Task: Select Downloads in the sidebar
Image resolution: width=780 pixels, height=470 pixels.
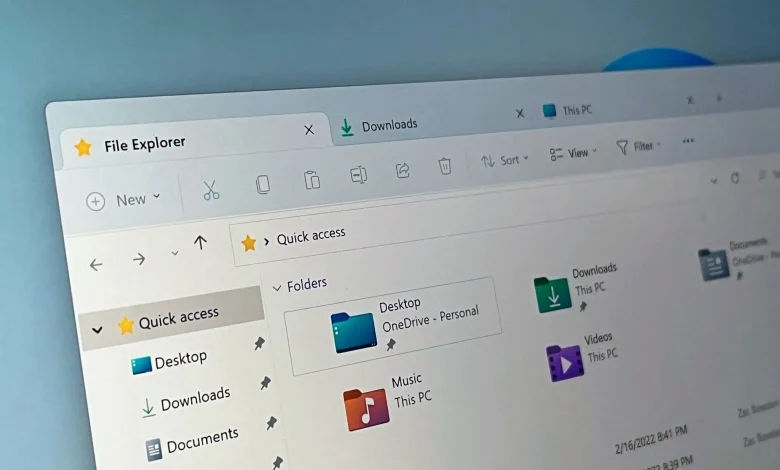Action: pos(187,401)
